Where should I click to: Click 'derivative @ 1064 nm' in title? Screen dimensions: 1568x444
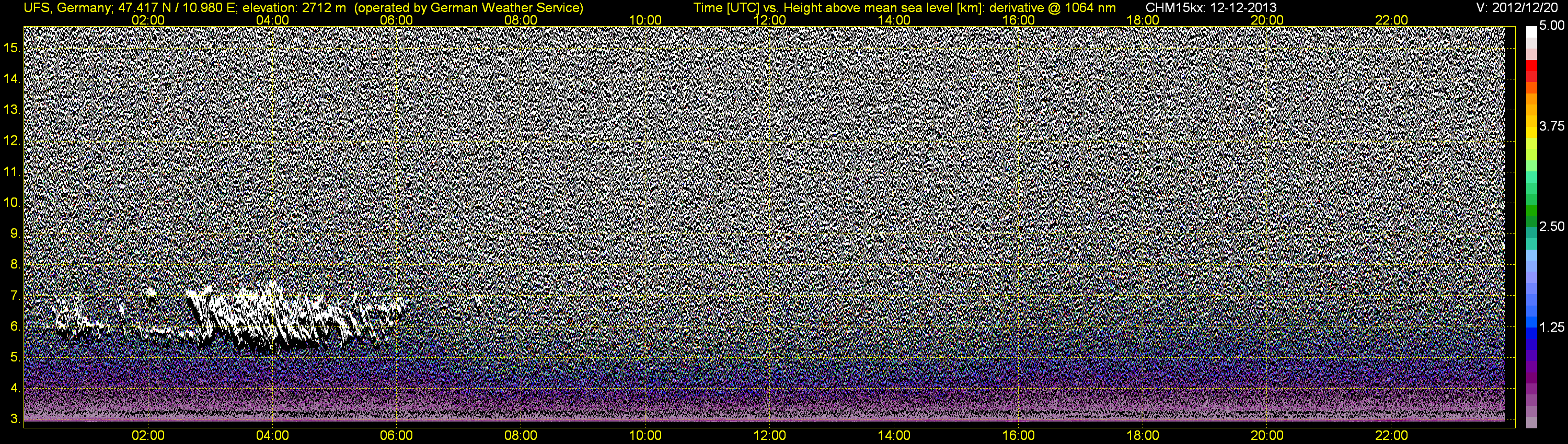point(1053,8)
